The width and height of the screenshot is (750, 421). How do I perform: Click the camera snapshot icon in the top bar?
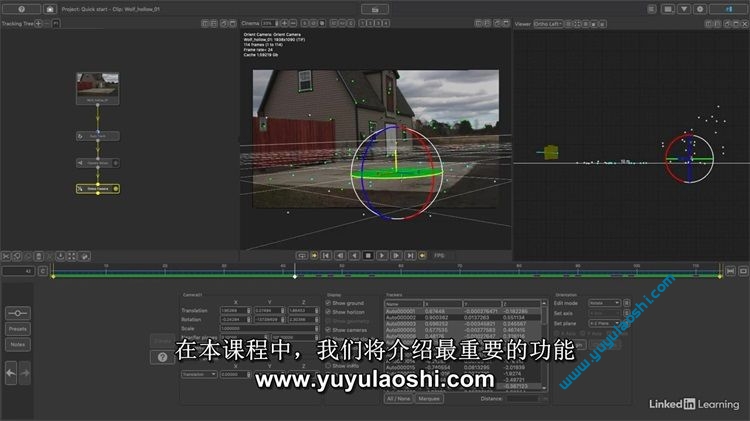pyautogui.click(x=50, y=9)
